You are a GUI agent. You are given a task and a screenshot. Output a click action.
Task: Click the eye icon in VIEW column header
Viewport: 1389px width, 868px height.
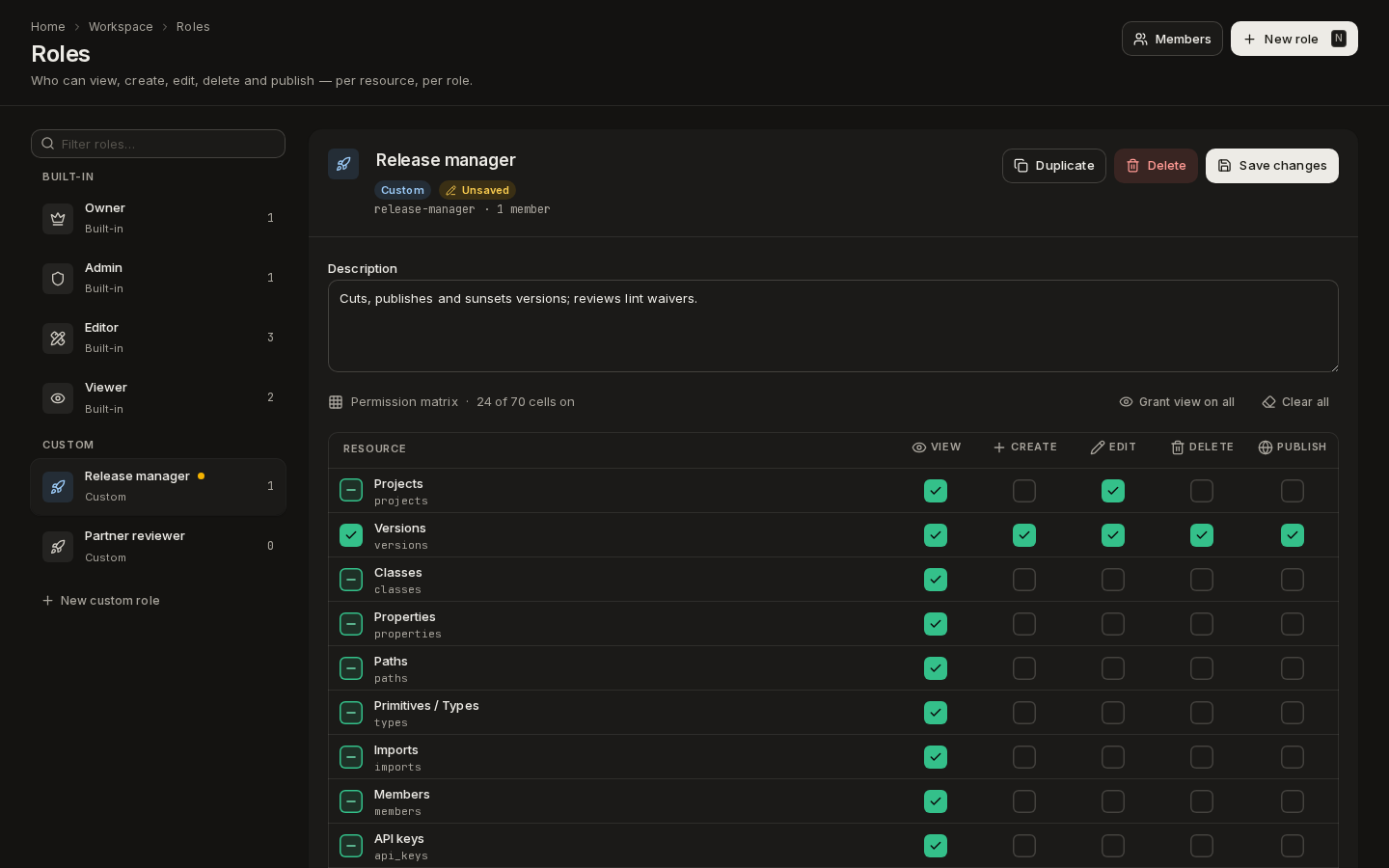tap(919, 448)
